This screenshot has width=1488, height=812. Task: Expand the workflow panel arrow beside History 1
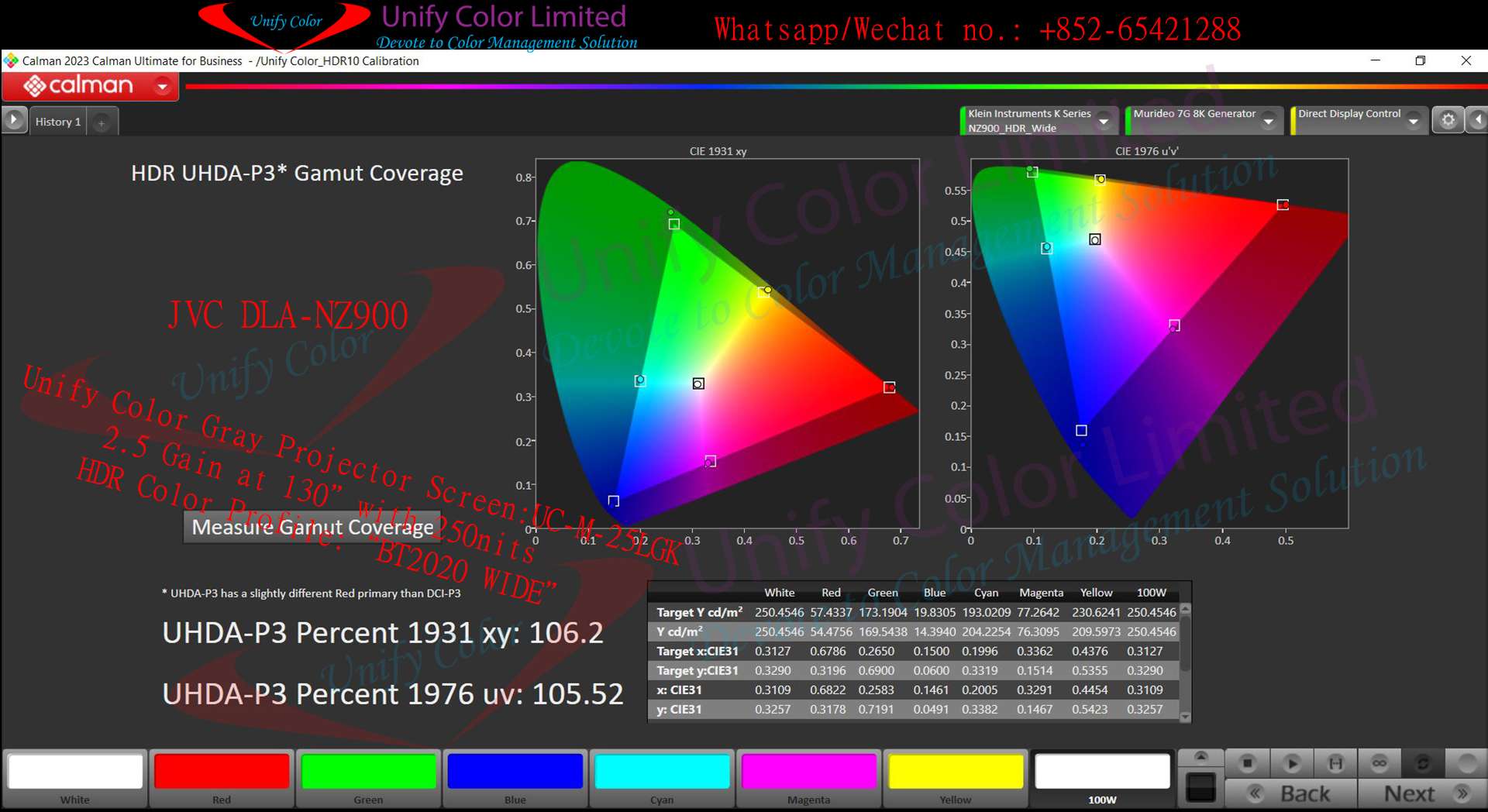tap(14, 121)
